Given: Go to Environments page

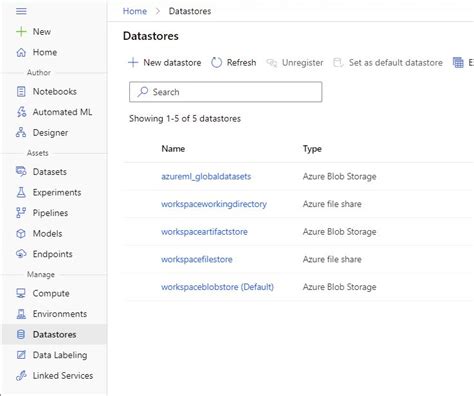Looking at the screenshot, I should 60,314.
